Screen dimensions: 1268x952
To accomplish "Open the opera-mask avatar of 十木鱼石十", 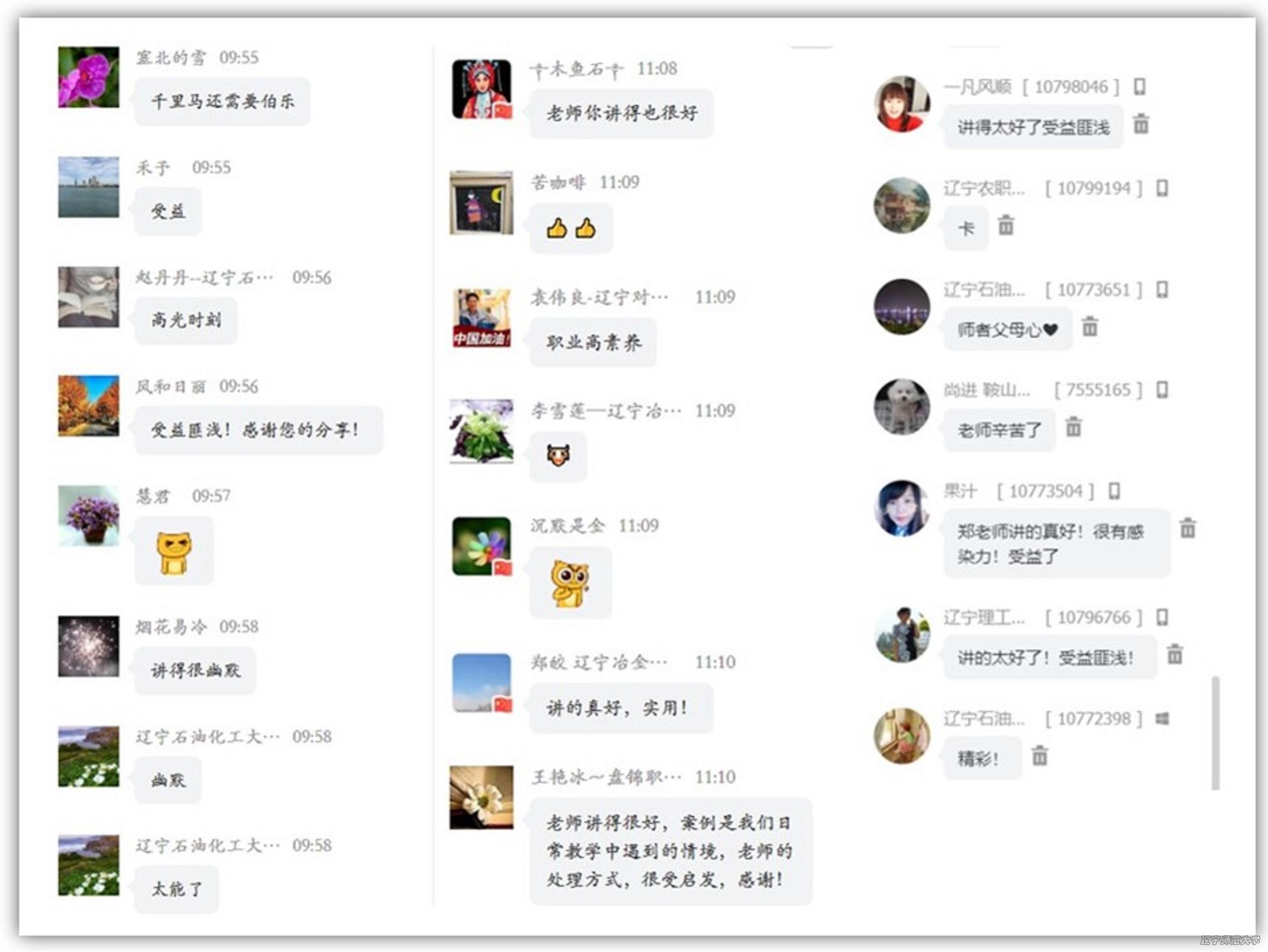I will click(482, 89).
